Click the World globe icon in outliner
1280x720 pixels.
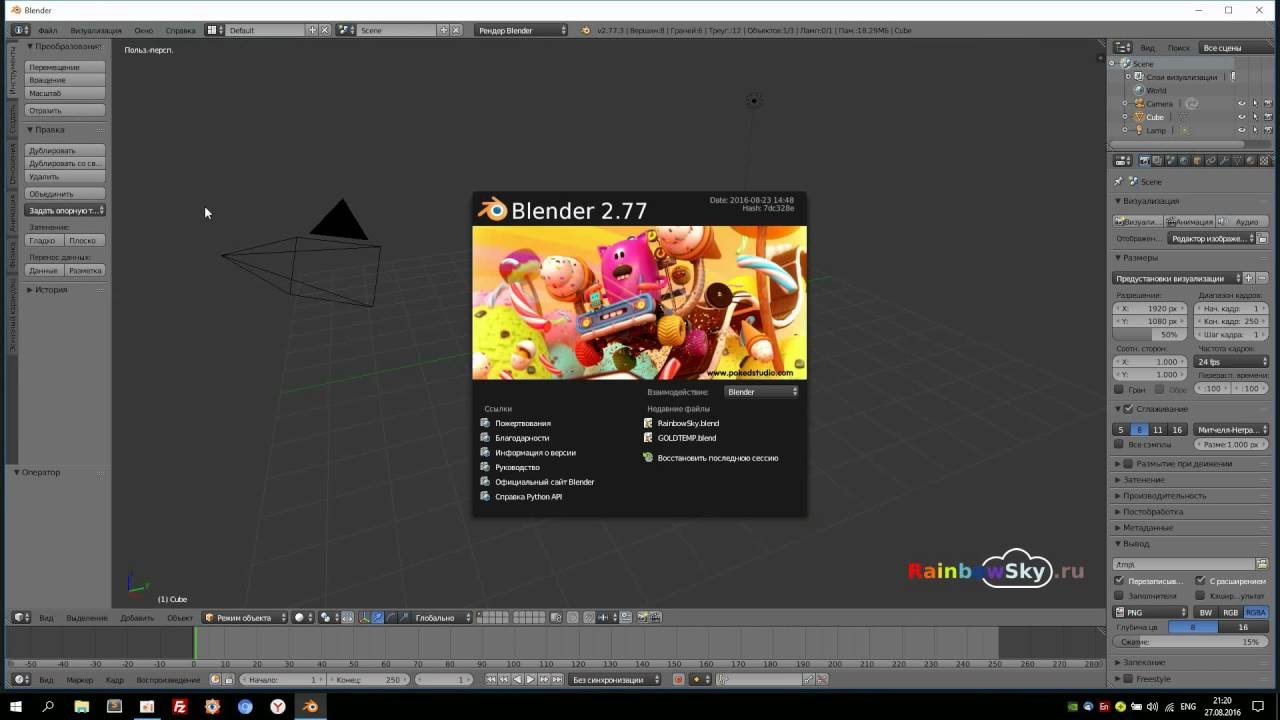coord(1139,90)
